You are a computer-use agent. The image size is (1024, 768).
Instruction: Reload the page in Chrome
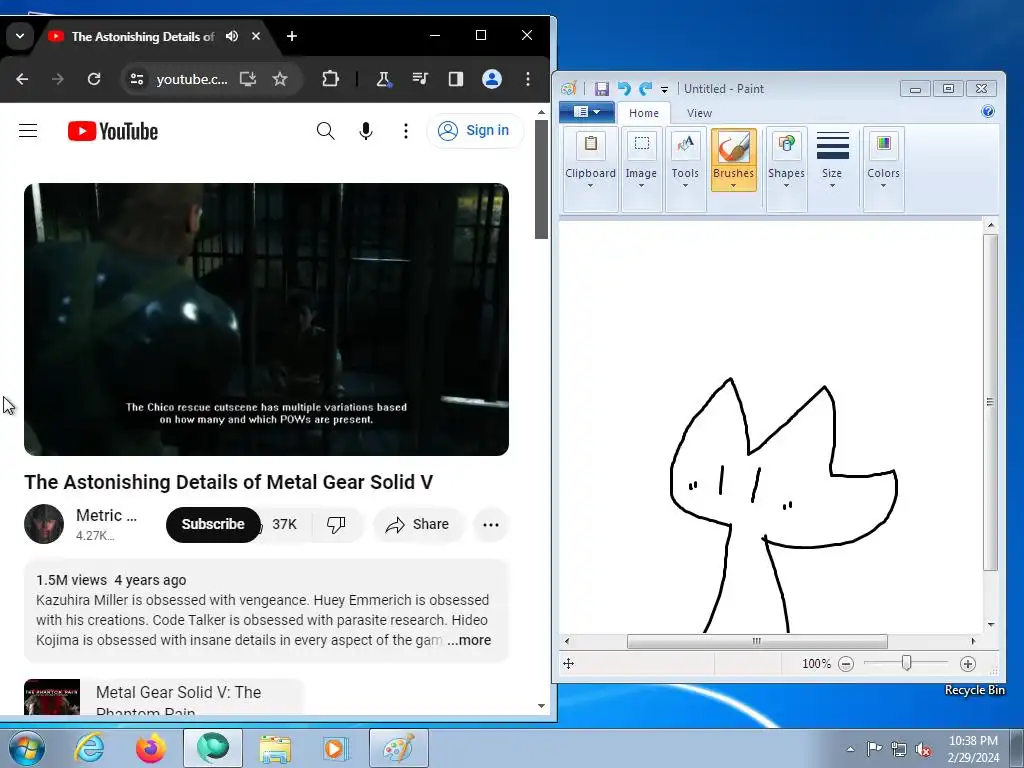click(94, 79)
